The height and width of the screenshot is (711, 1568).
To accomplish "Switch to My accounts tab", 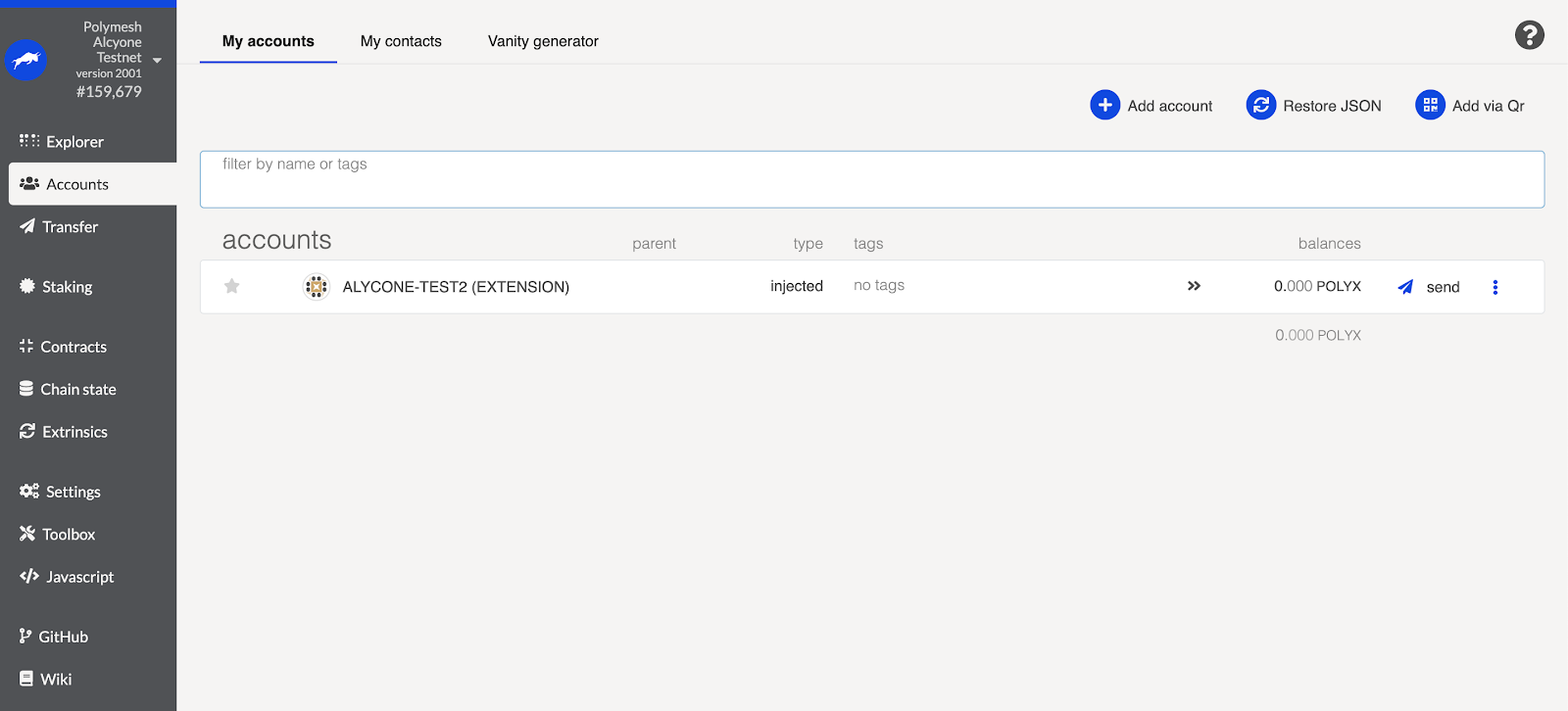I will [269, 41].
